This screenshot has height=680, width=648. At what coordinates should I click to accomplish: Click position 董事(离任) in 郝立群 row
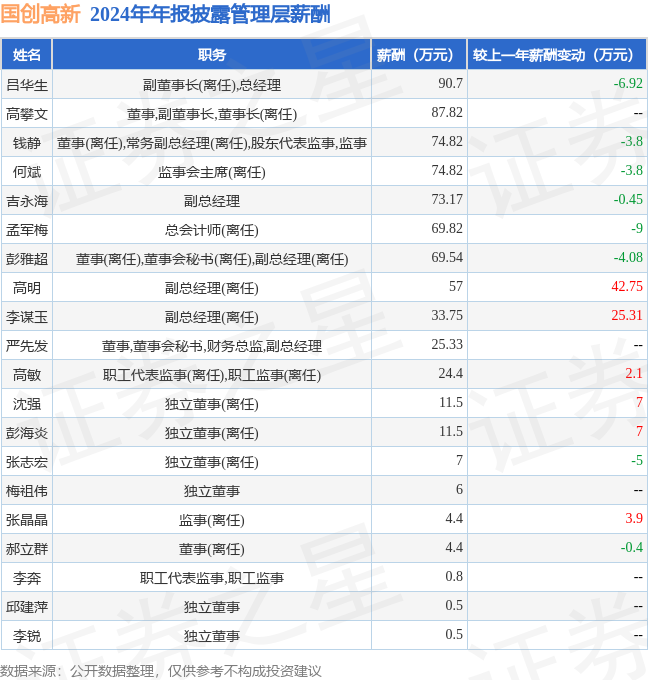[x=212, y=549]
